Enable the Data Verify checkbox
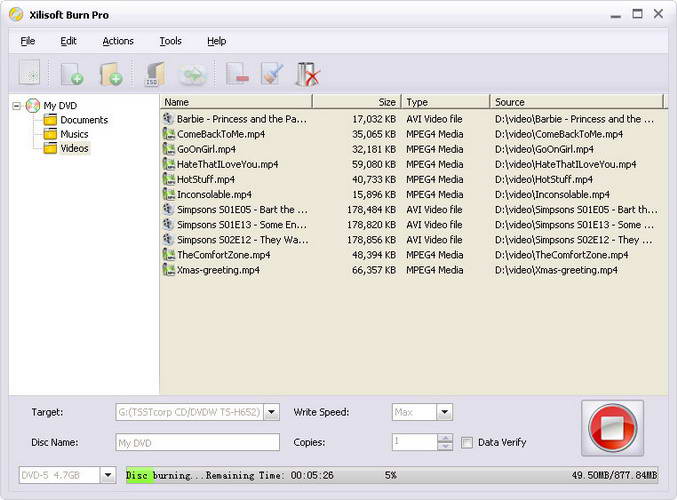677x500 pixels. click(467, 443)
